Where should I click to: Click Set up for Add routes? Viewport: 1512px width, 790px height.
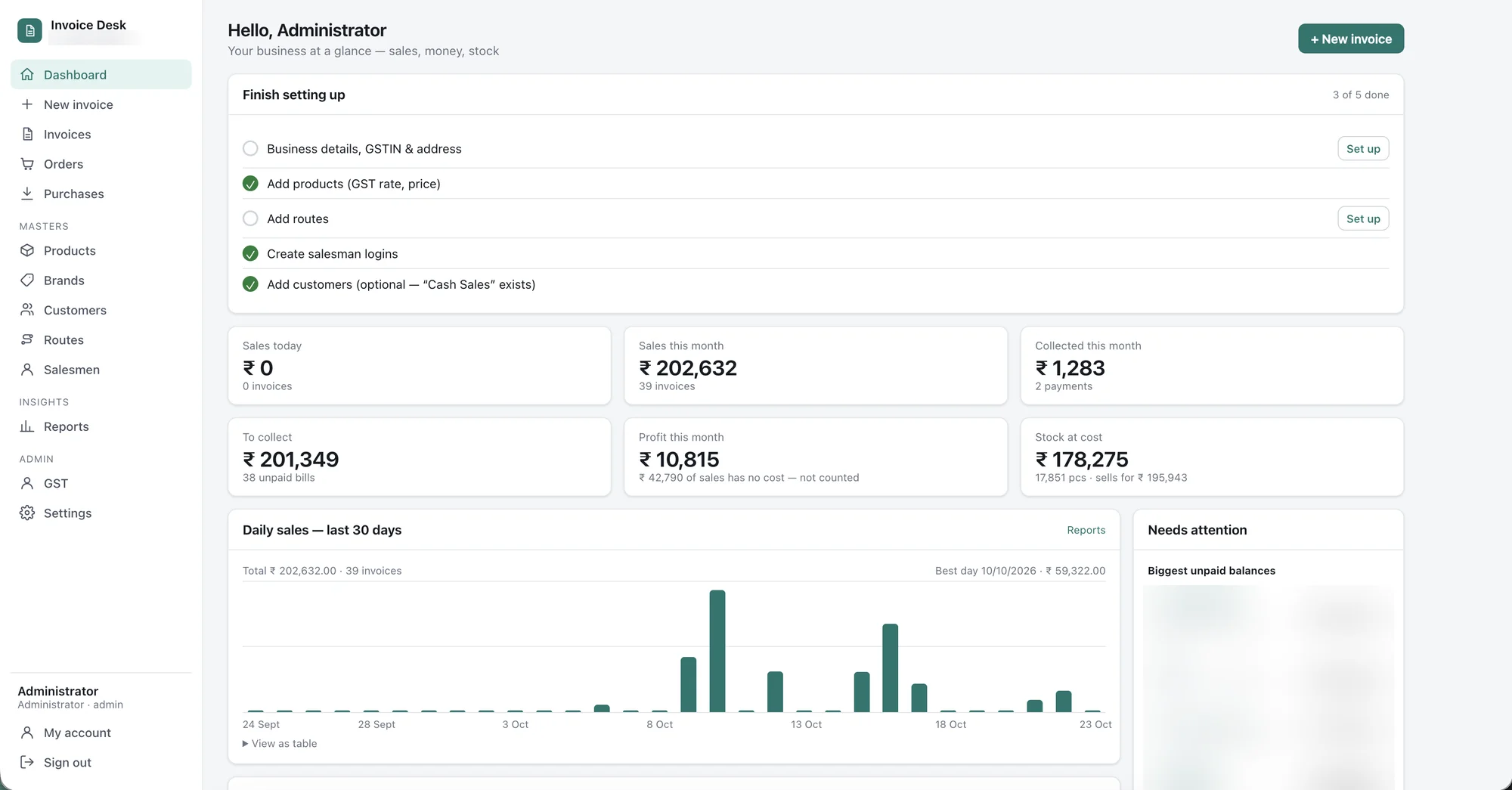point(1363,218)
